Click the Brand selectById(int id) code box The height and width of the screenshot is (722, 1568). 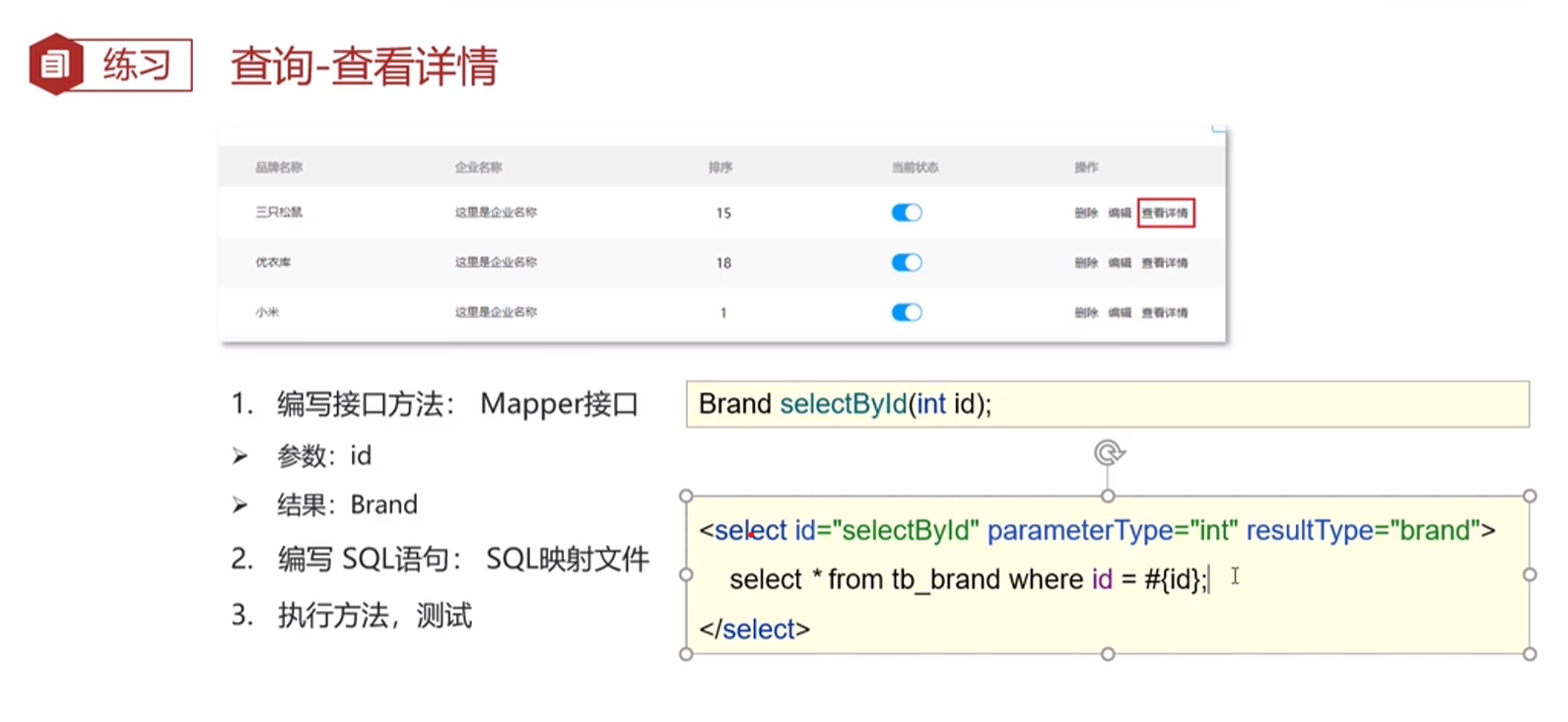coord(1107,404)
